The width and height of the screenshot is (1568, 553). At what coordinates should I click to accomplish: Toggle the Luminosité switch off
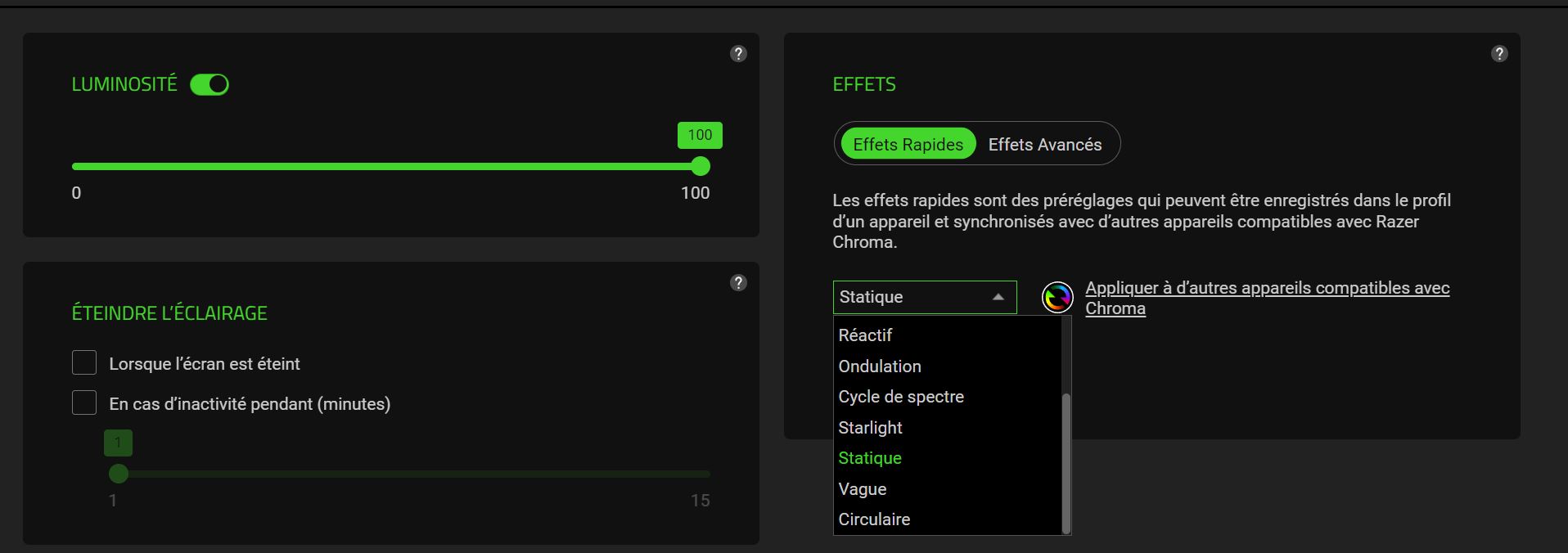pyautogui.click(x=210, y=84)
